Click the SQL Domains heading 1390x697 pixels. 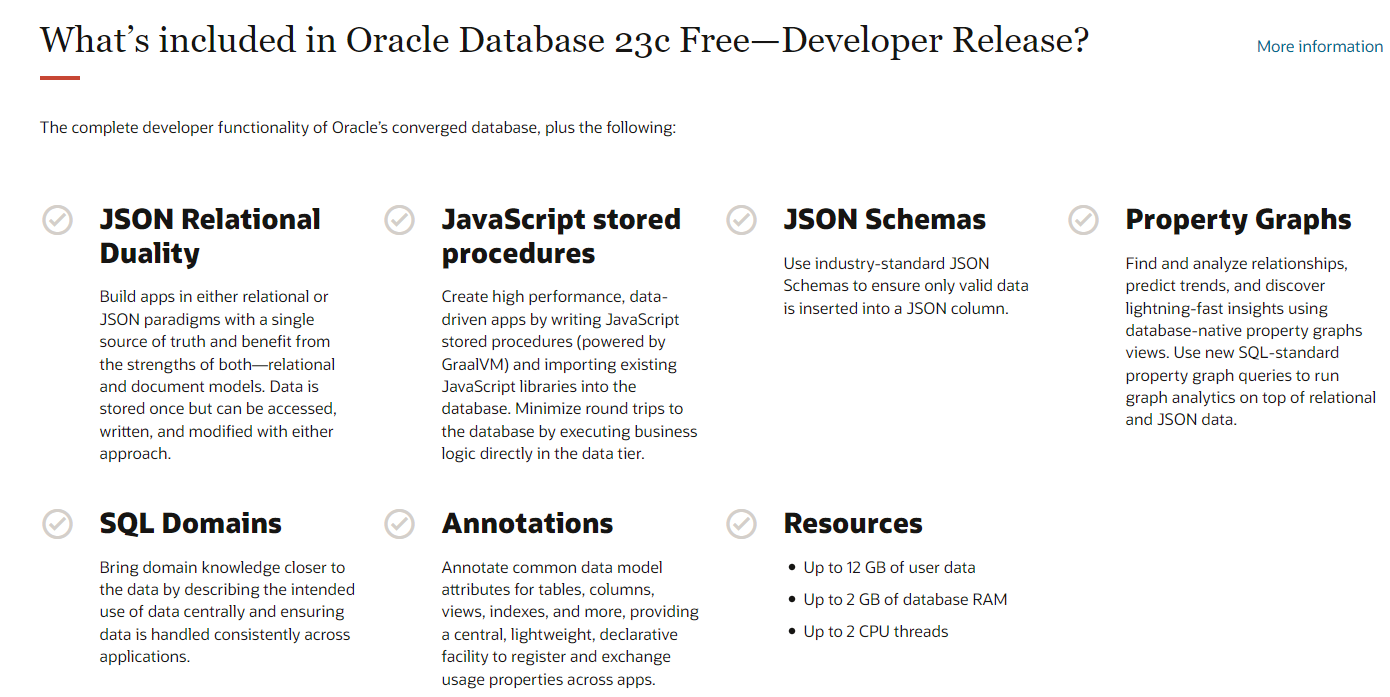click(191, 523)
